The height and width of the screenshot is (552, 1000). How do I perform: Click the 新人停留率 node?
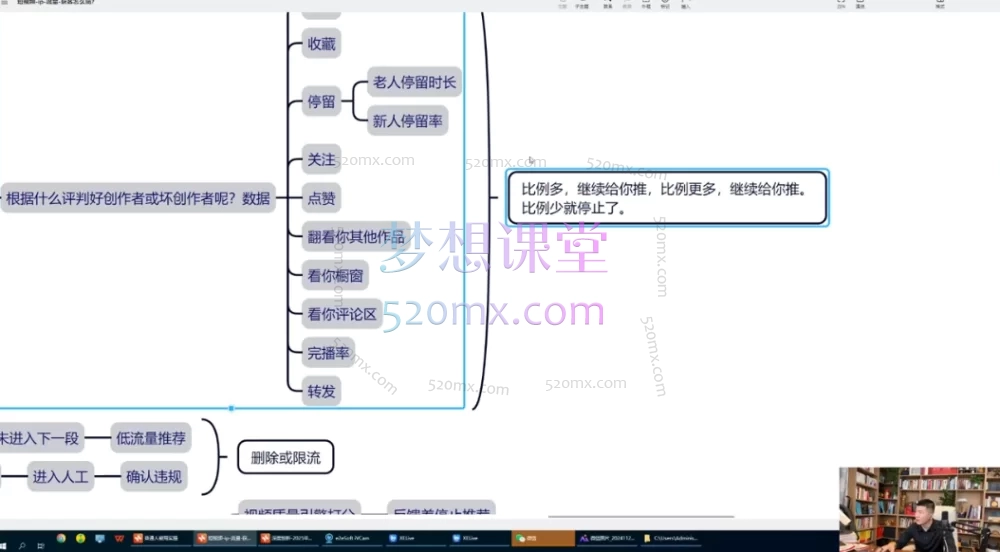pyautogui.click(x=407, y=122)
